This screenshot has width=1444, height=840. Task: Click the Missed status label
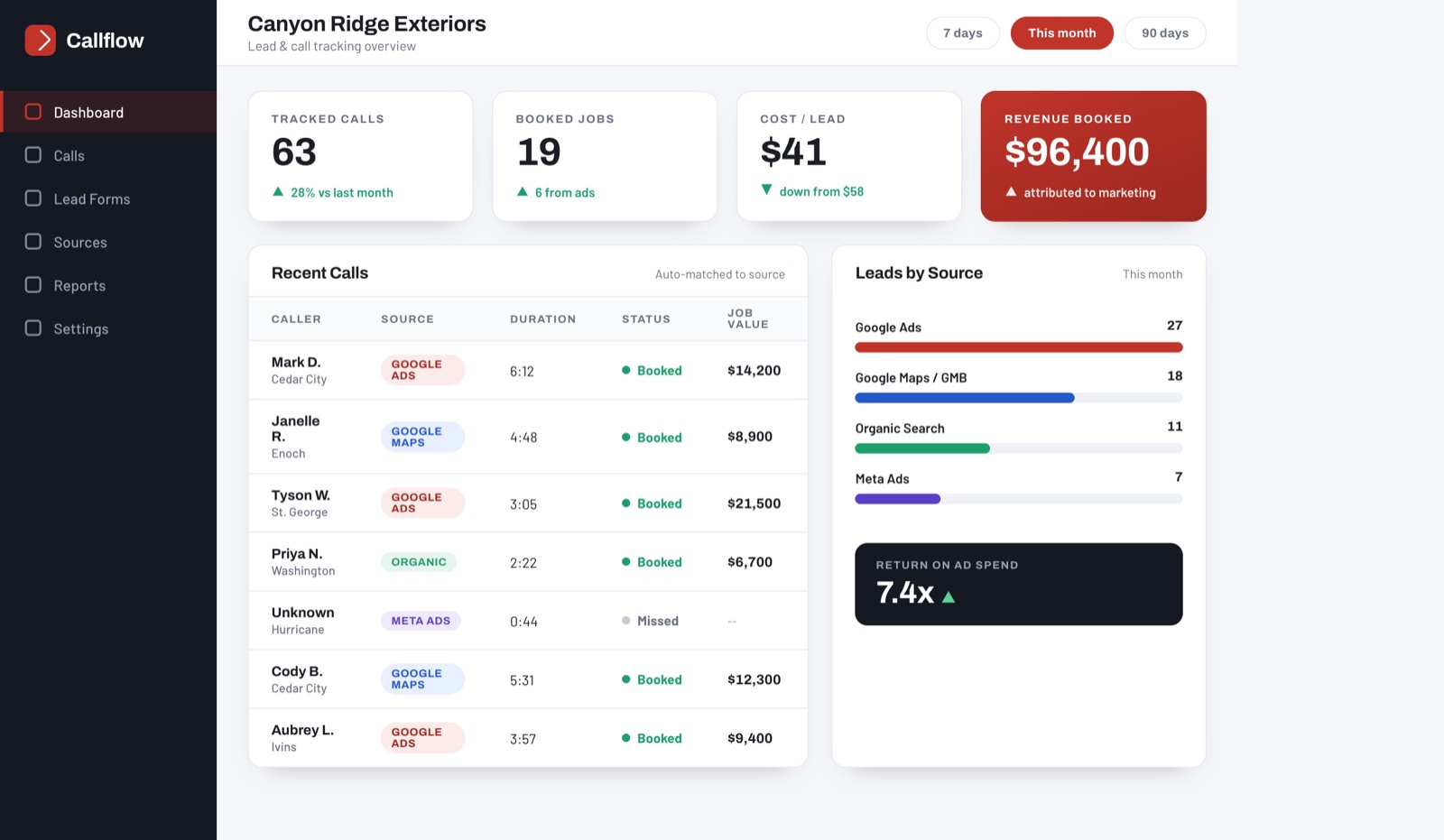658,621
